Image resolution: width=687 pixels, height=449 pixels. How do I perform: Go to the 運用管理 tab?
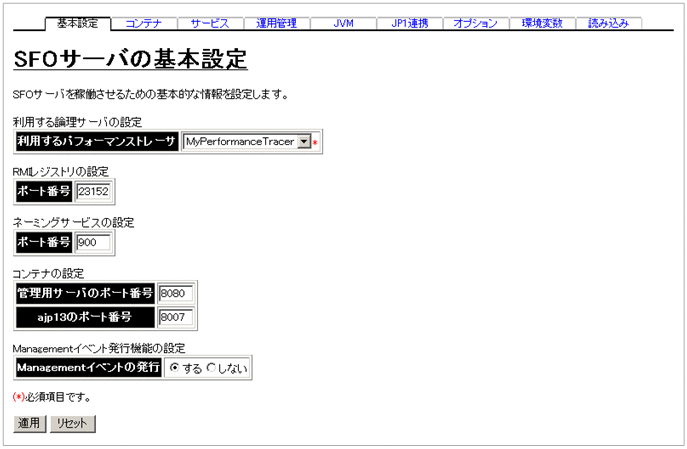tap(276, 23)
